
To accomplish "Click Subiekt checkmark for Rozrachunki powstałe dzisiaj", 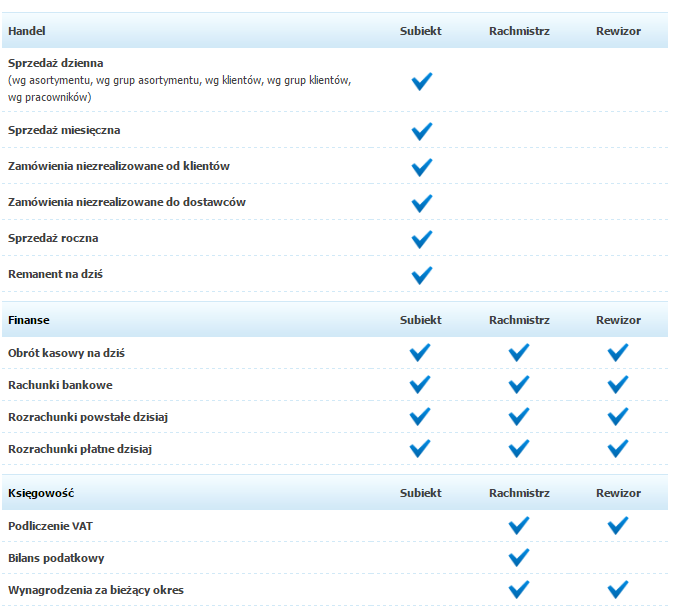I will pos(420,417).
